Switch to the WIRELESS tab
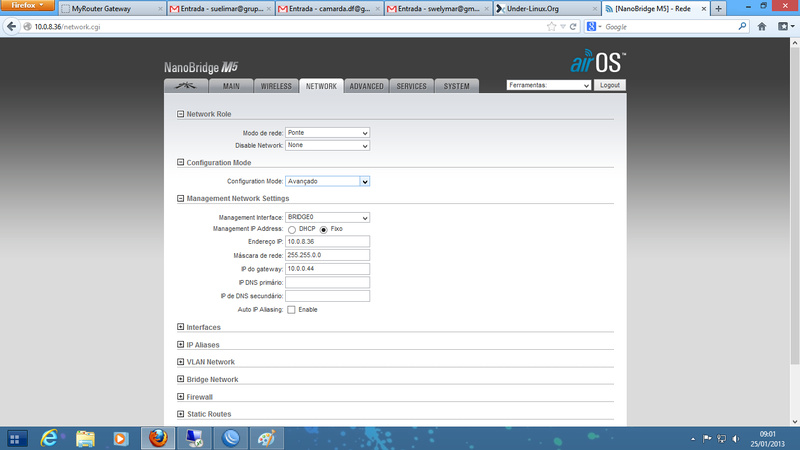 coord(276,86)
